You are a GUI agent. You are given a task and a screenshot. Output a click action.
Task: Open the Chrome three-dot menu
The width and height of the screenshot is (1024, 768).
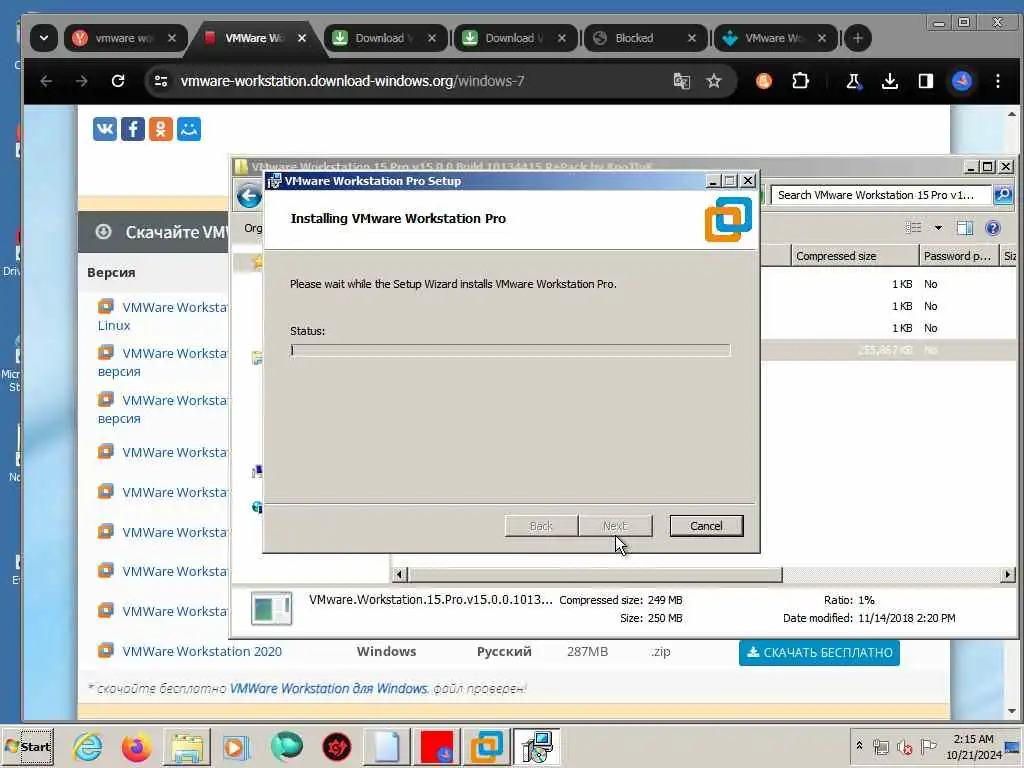click(x=997, y=81)
